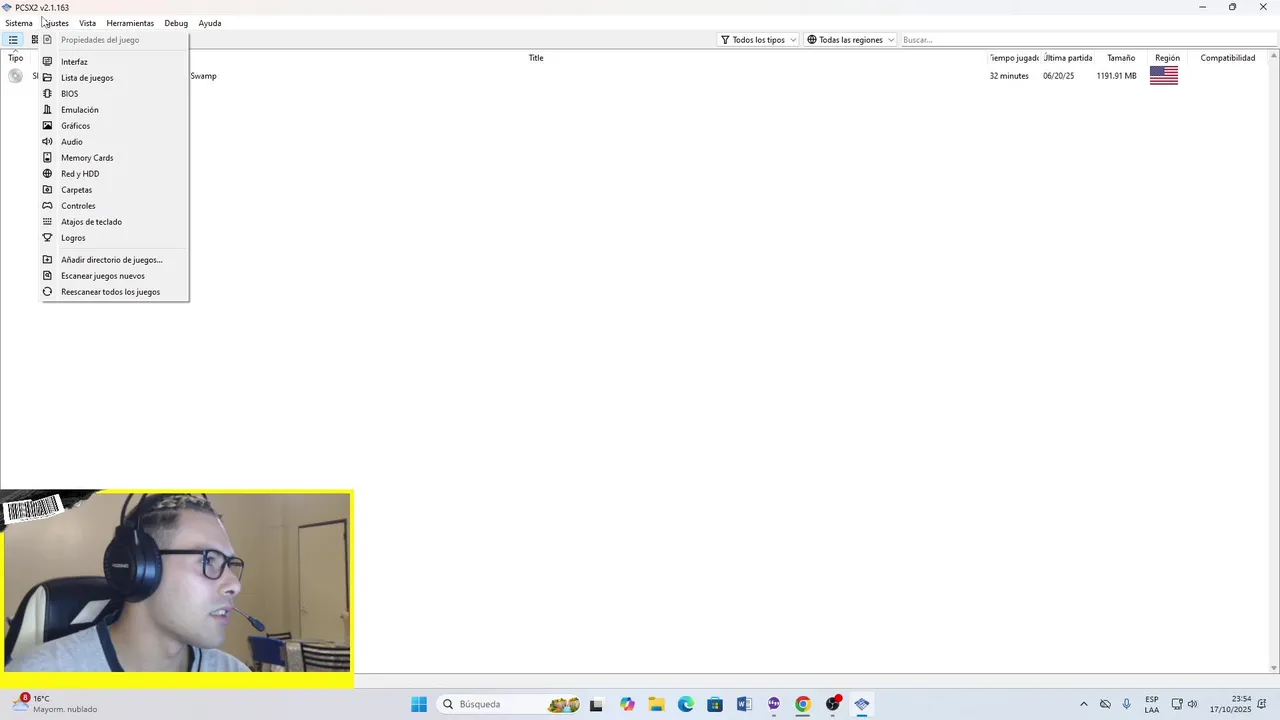The image size is (1280, 720).
Task: Focus the Buscar search field
Action: coord(1087,40)
